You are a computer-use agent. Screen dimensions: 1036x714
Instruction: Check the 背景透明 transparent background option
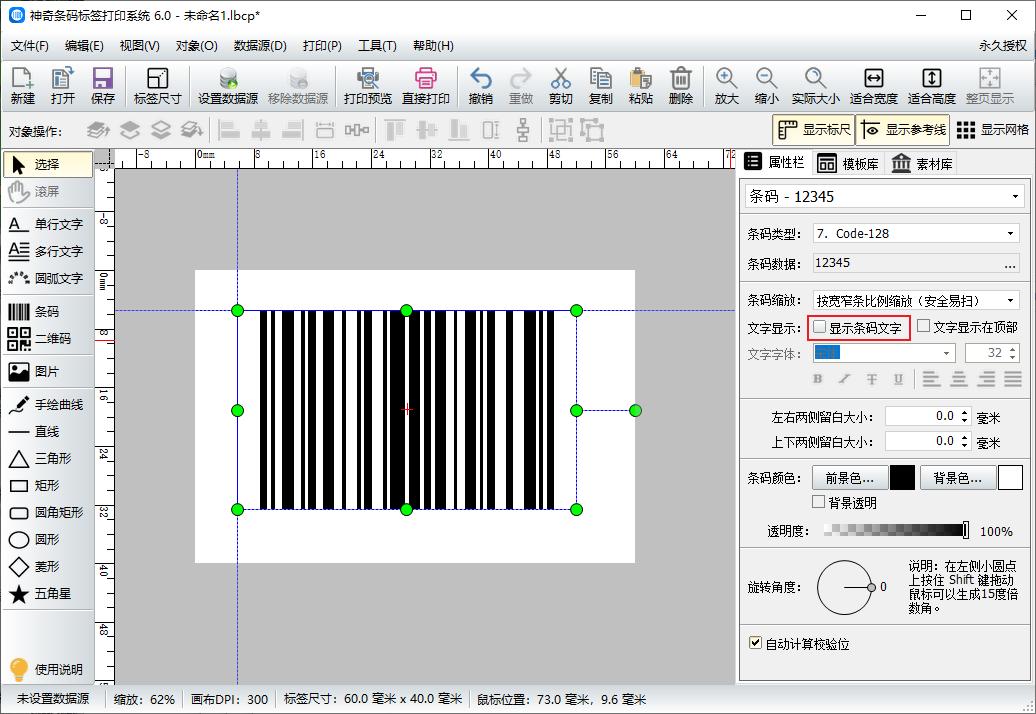818,501
